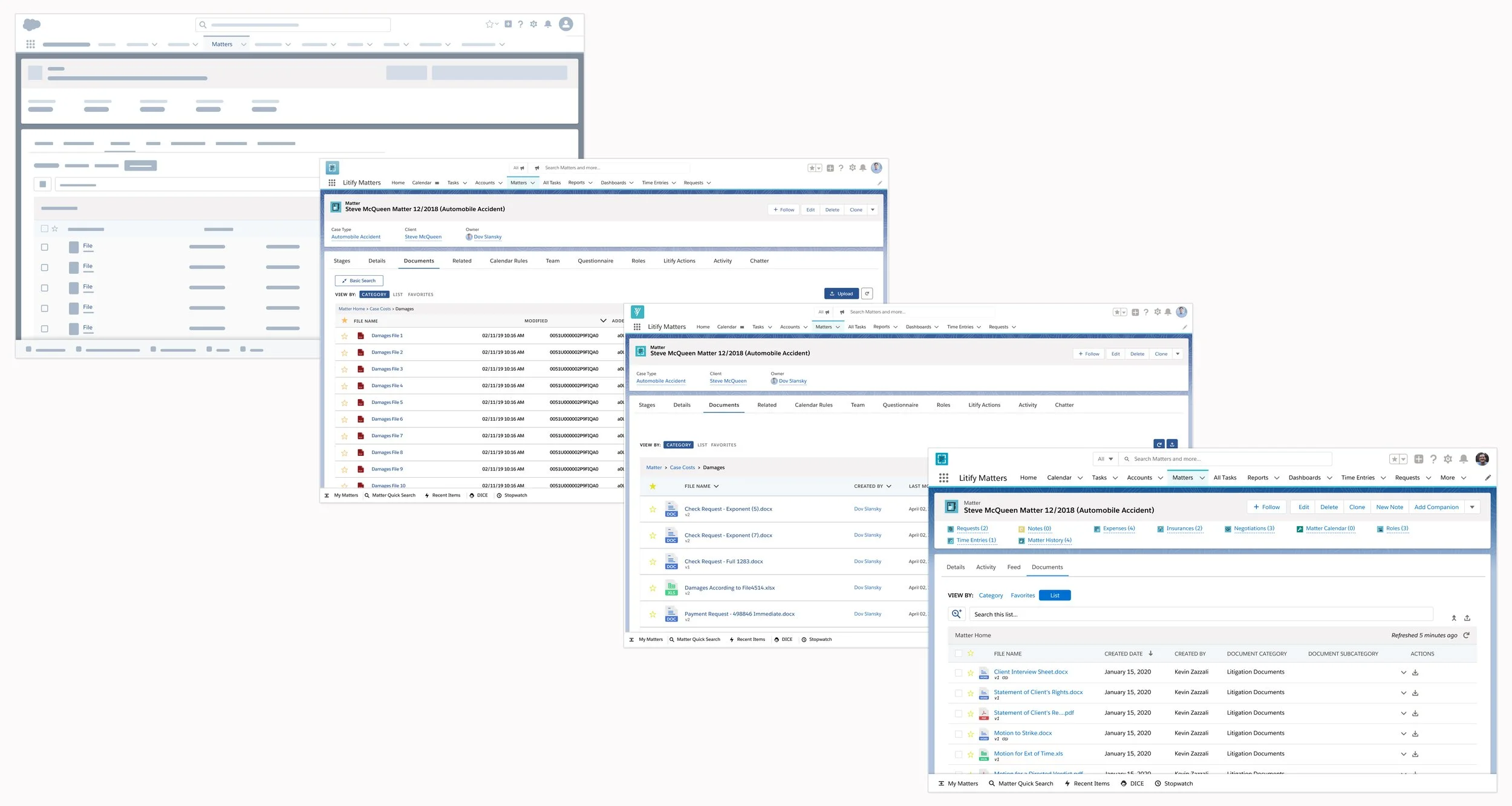Download Client Interview Sheet.docx in front window
The width and height of the screenshot is (1512, 806).
click(1415, 672)
